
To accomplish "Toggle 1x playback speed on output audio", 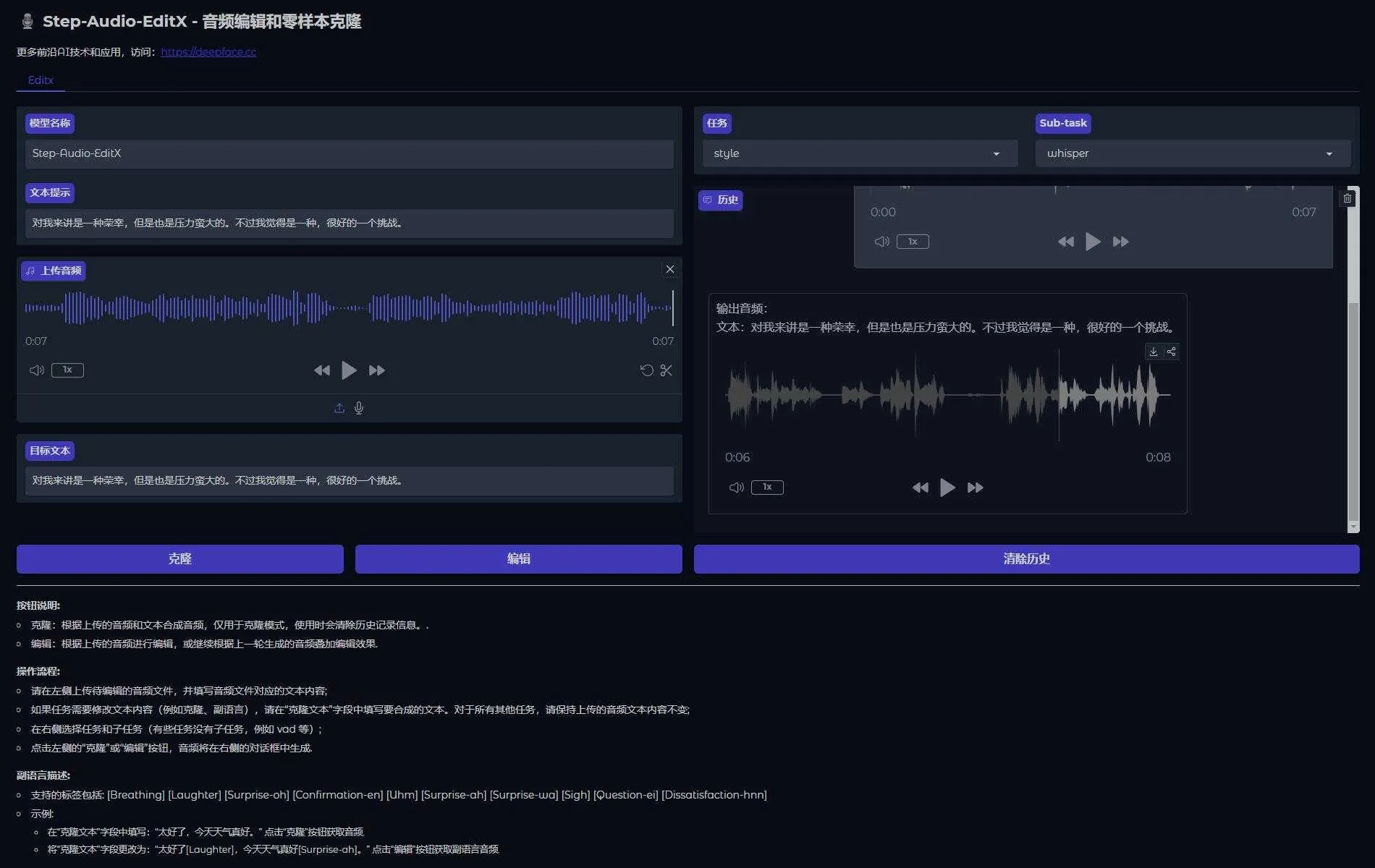I will (x=767, y=487).
